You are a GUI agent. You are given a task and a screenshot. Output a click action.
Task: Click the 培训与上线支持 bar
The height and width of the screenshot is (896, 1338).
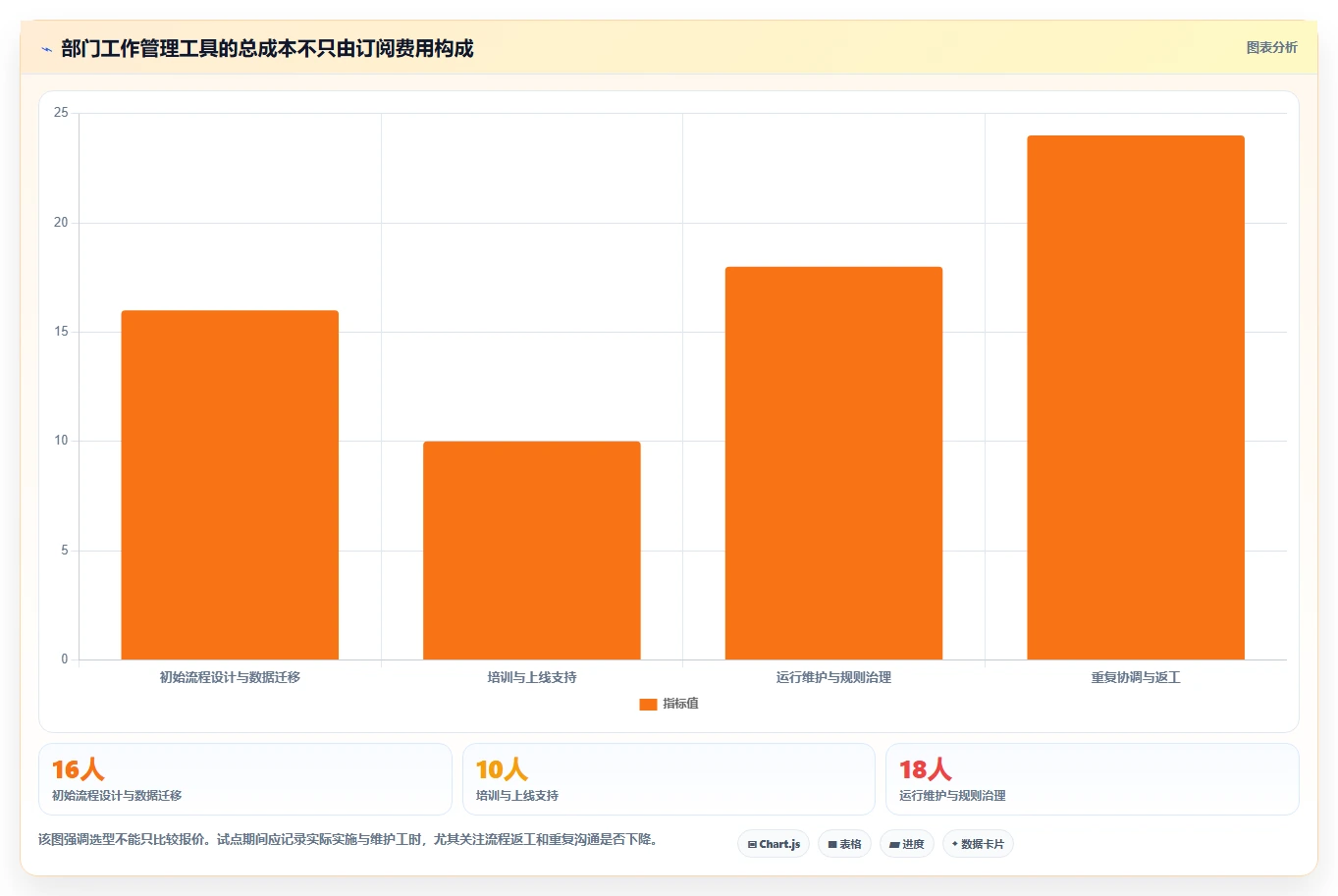(532, 551)
